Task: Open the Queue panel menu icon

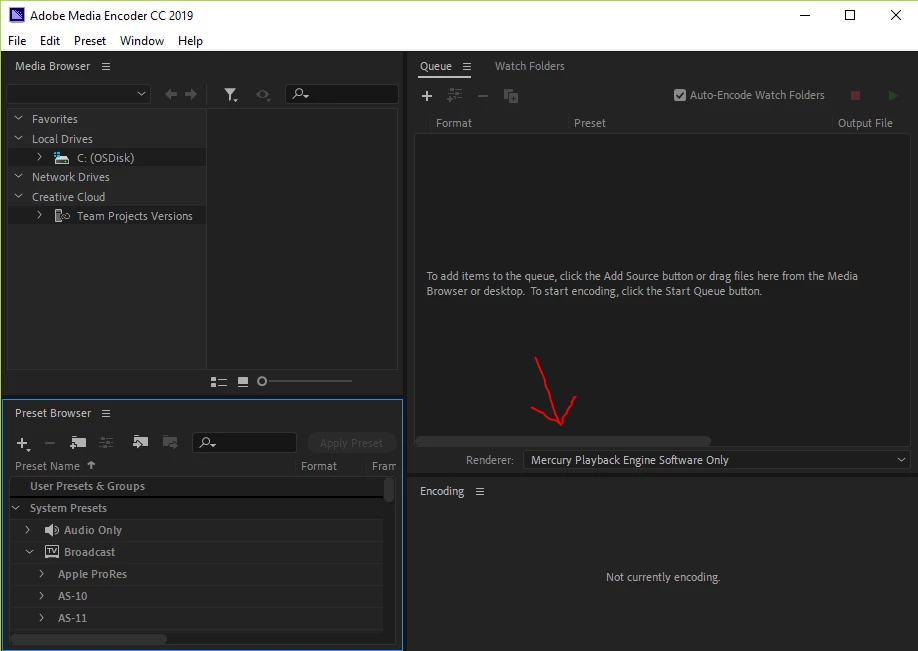Action: (467, 66)
